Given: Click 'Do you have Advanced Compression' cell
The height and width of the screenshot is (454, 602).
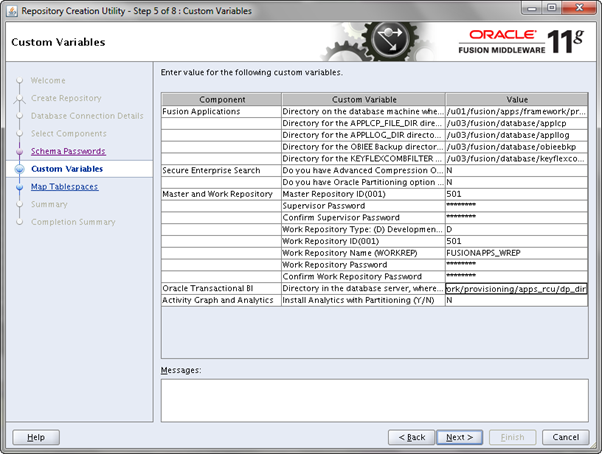Looking at the screenshot, I should 364,170.
